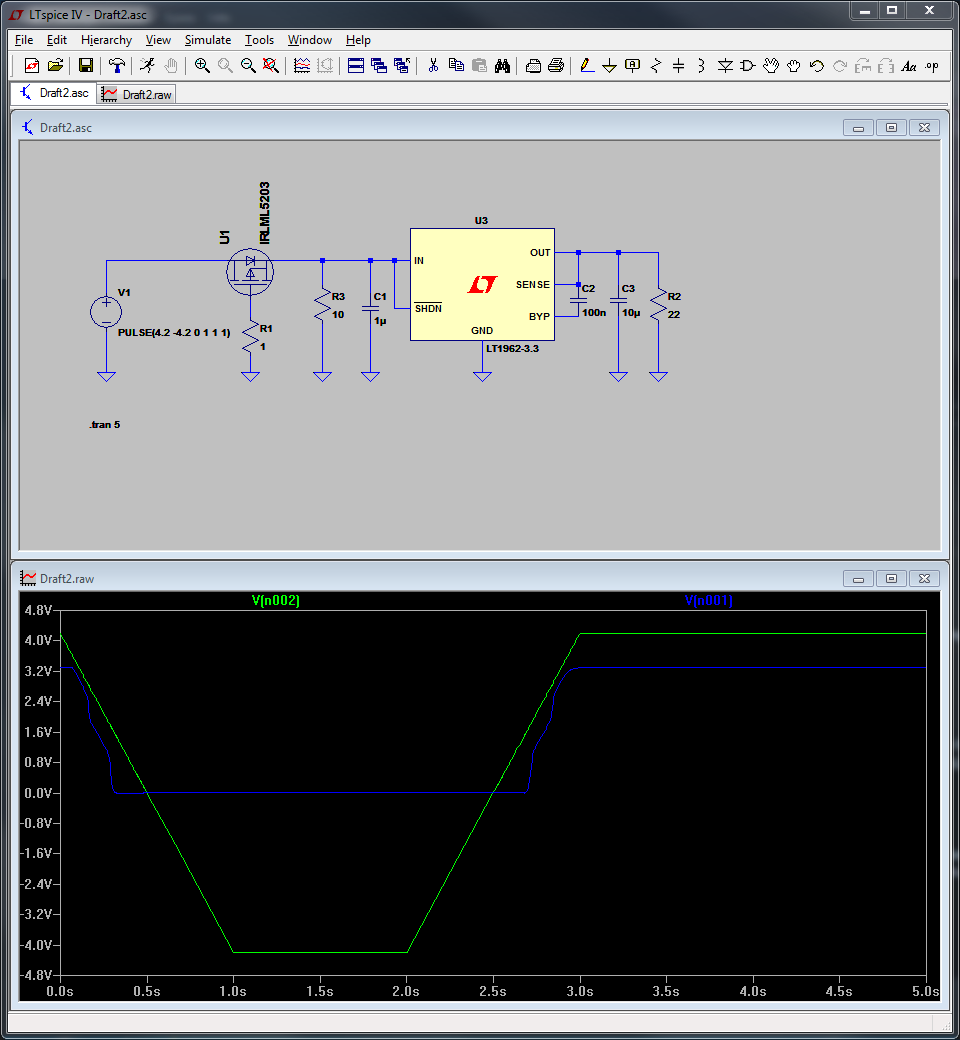Image resolution: width=960 pixels, height=1040 pixels.
Task: Click the Close all windows icon
Action: click(x=402, y=65)
